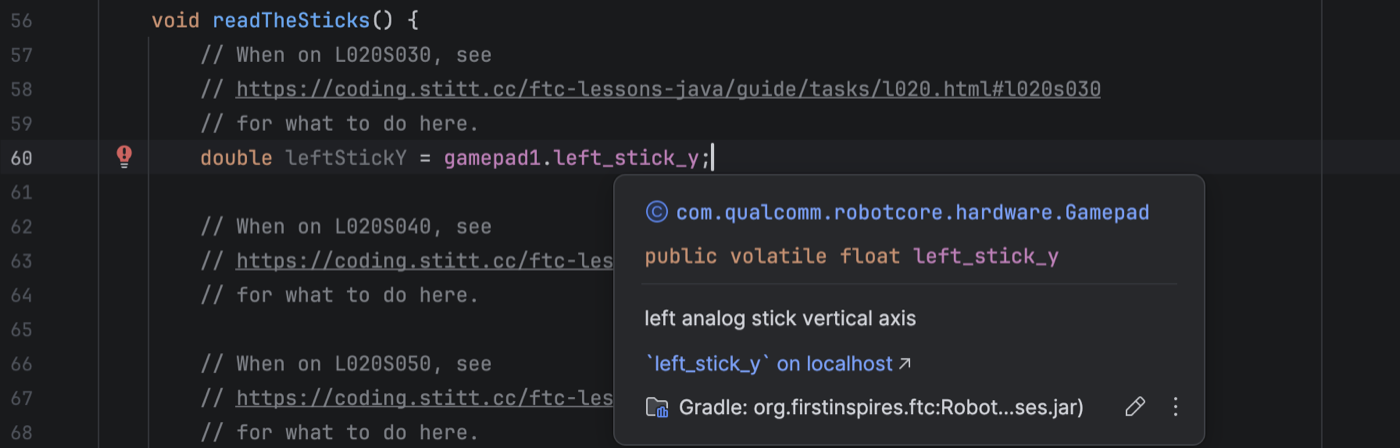
Task: Open the truncated URL on line 67
Action: [x=425, y=398]
